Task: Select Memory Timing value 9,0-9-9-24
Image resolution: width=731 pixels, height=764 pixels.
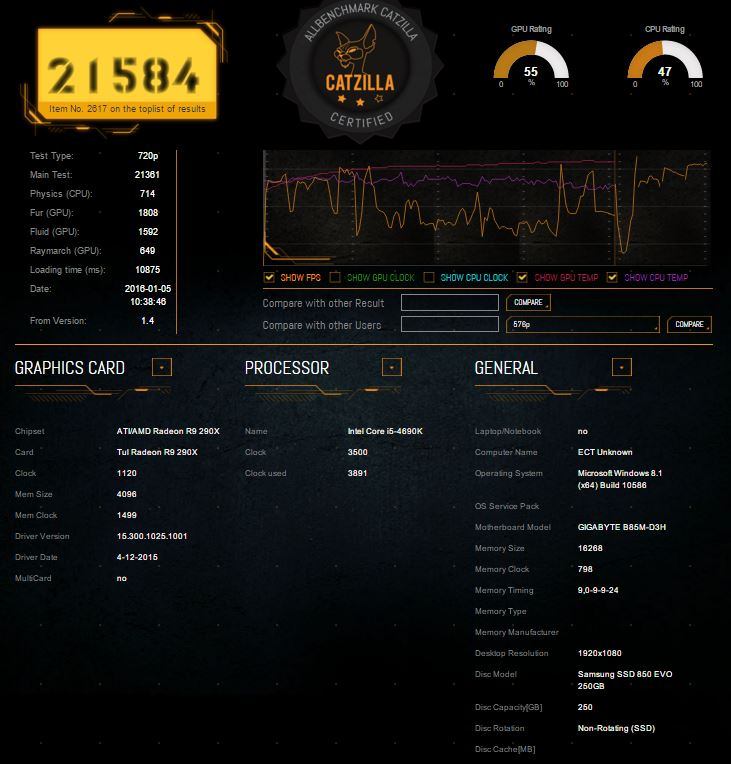Action: (x=598, y=590)
